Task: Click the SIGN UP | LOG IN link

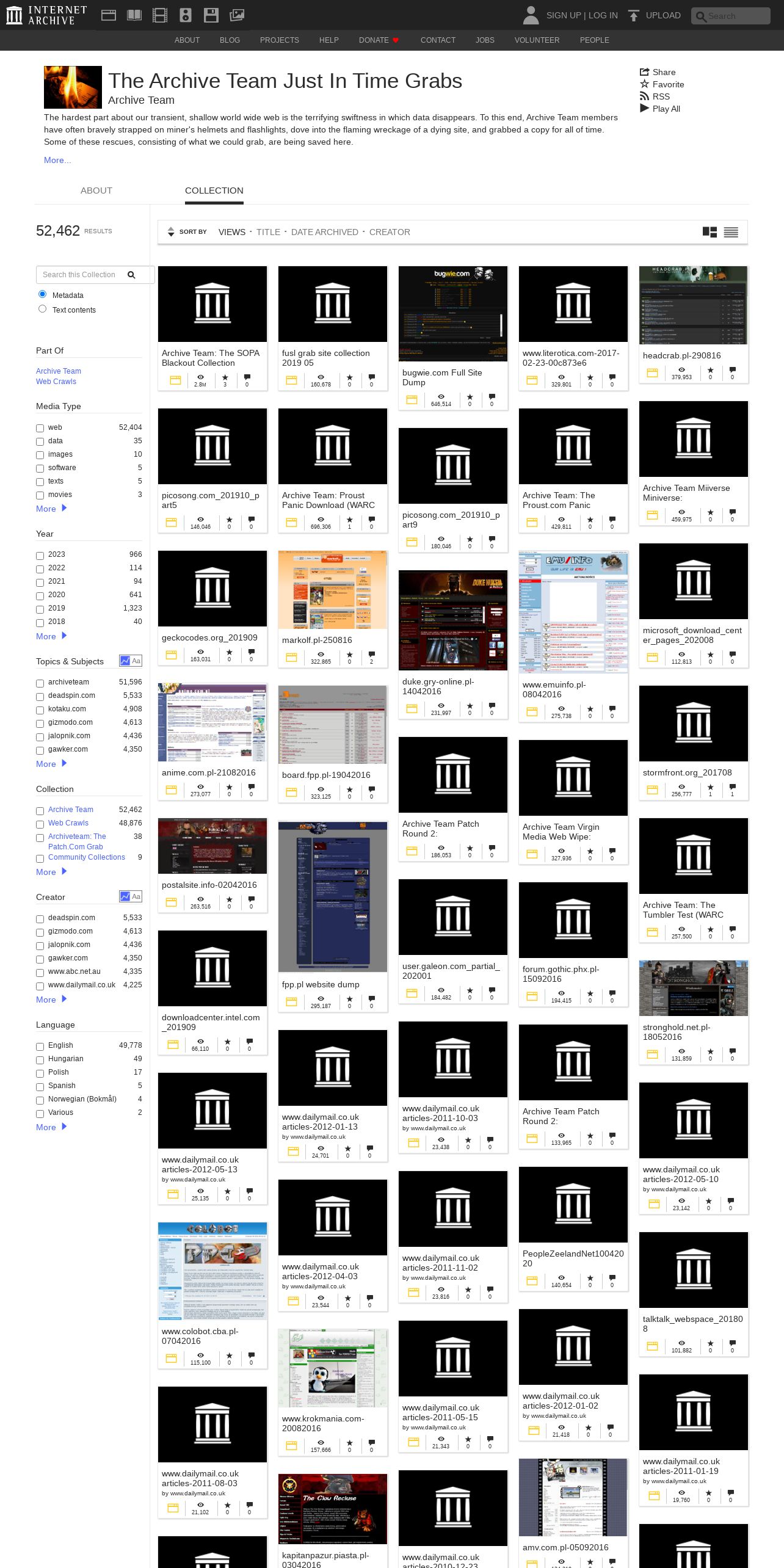Action: pos(582,15)
